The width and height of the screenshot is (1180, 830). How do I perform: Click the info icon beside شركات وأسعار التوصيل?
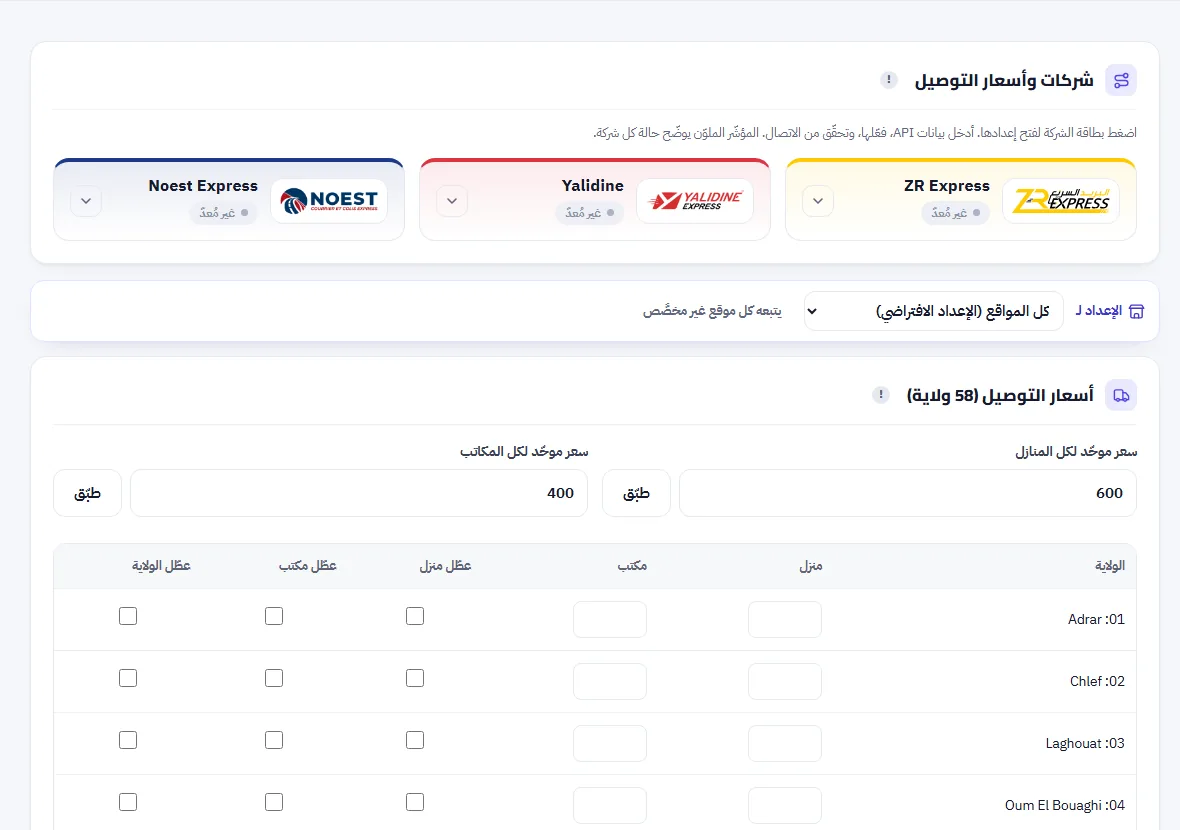click(889, 79)
